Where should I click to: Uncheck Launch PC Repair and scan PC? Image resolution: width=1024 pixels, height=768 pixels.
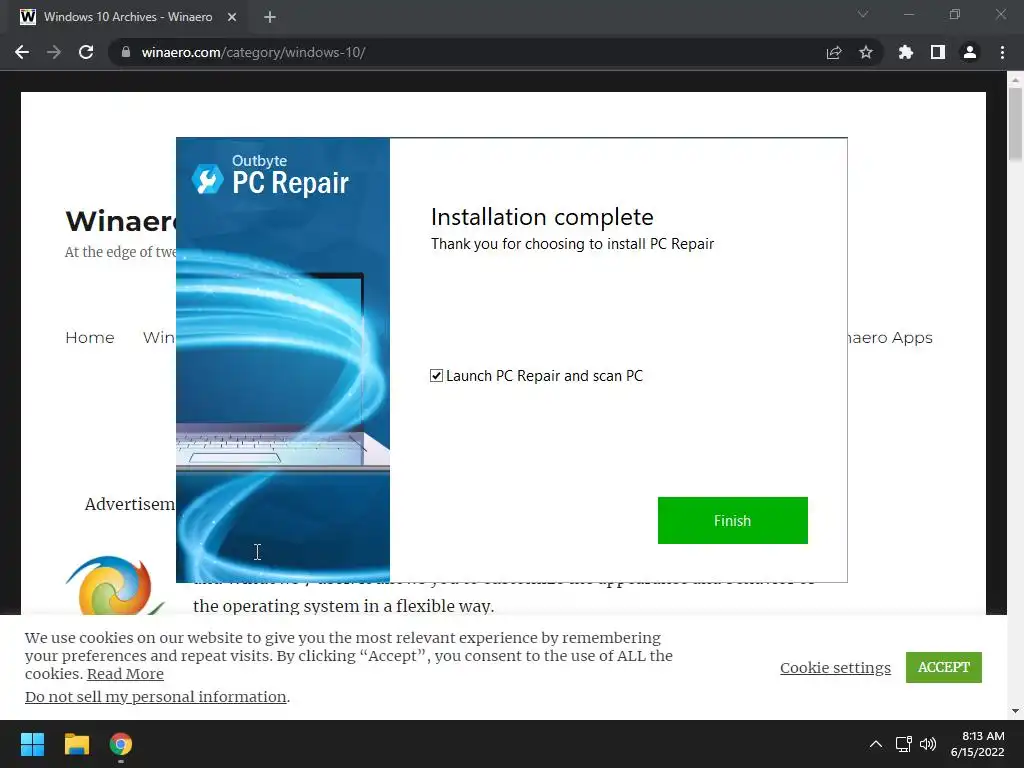point(436,376)
